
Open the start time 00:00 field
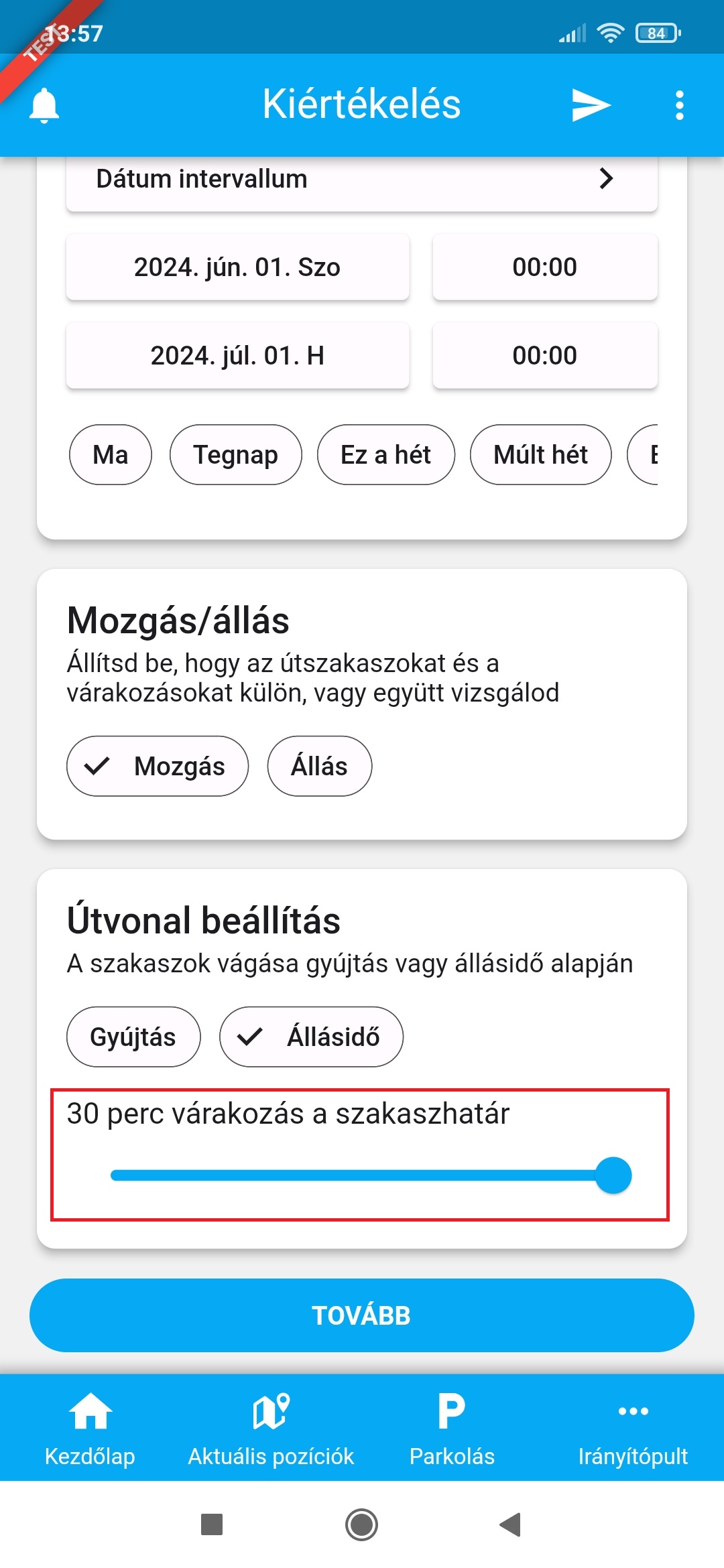544,267
